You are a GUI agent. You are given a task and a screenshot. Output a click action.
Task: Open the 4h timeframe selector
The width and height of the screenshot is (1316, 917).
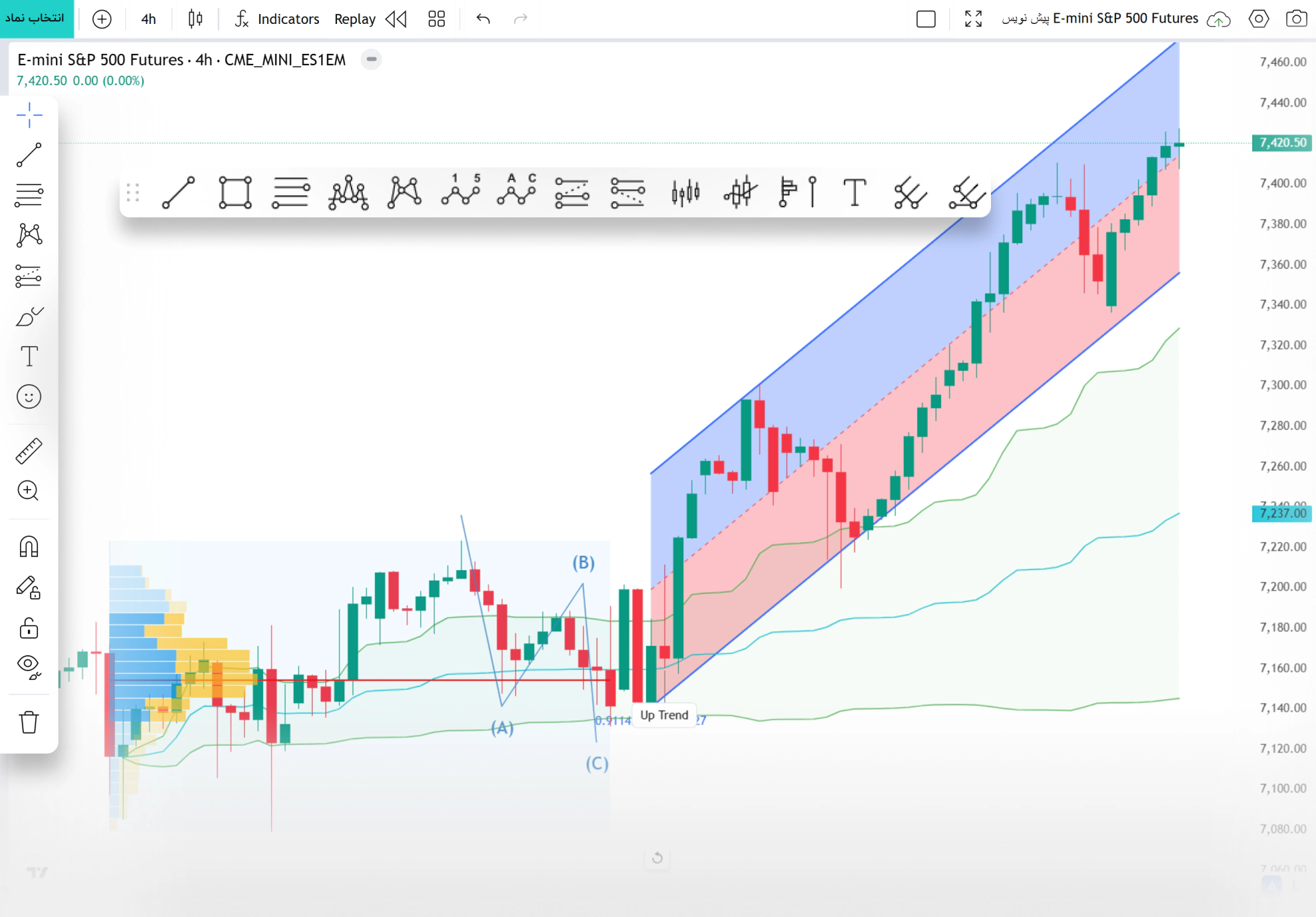click(148, 19)
